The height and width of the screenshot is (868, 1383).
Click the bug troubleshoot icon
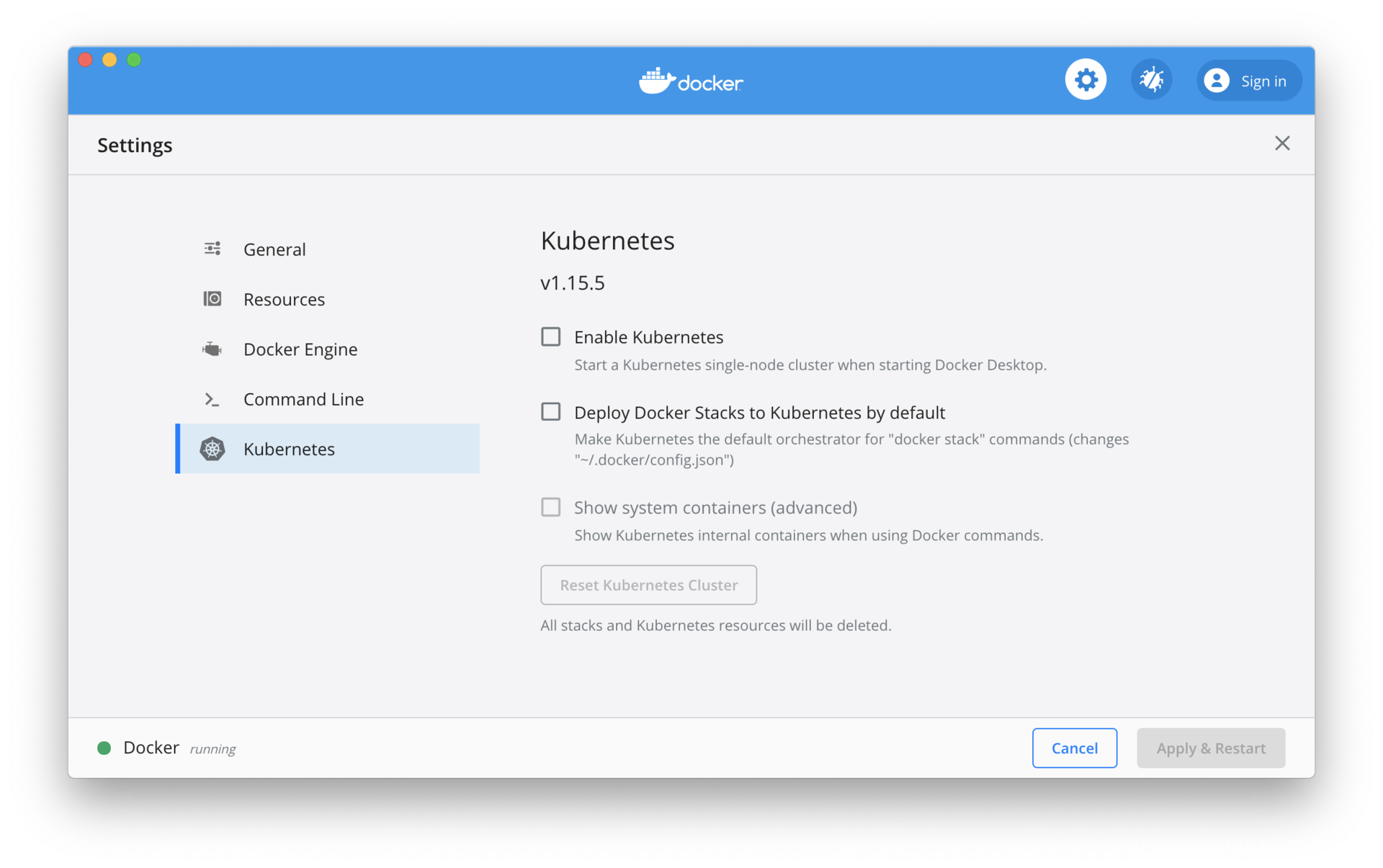pyautogui.click(x=1151, y=80)
